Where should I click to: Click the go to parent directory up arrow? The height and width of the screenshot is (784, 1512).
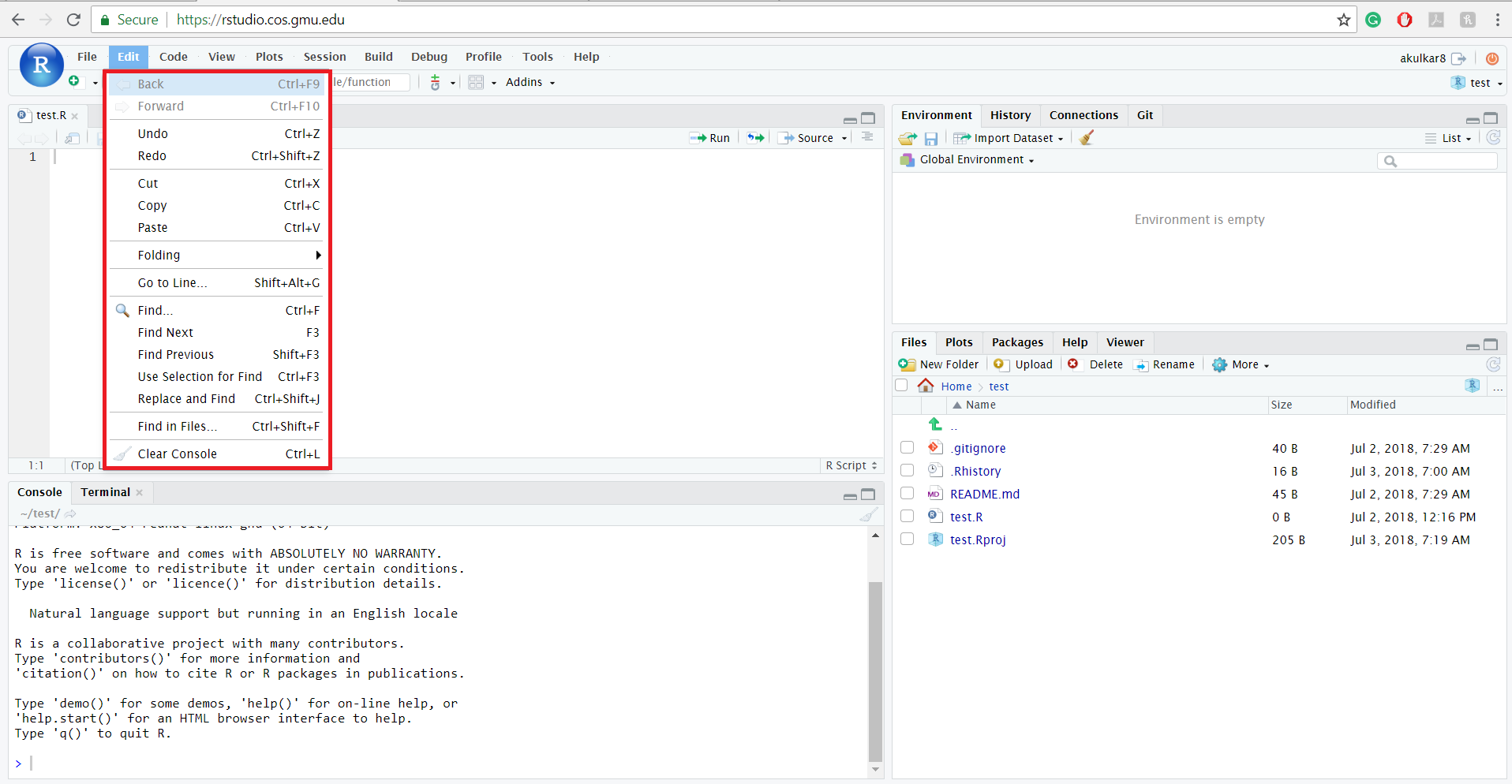coord(935,424)
